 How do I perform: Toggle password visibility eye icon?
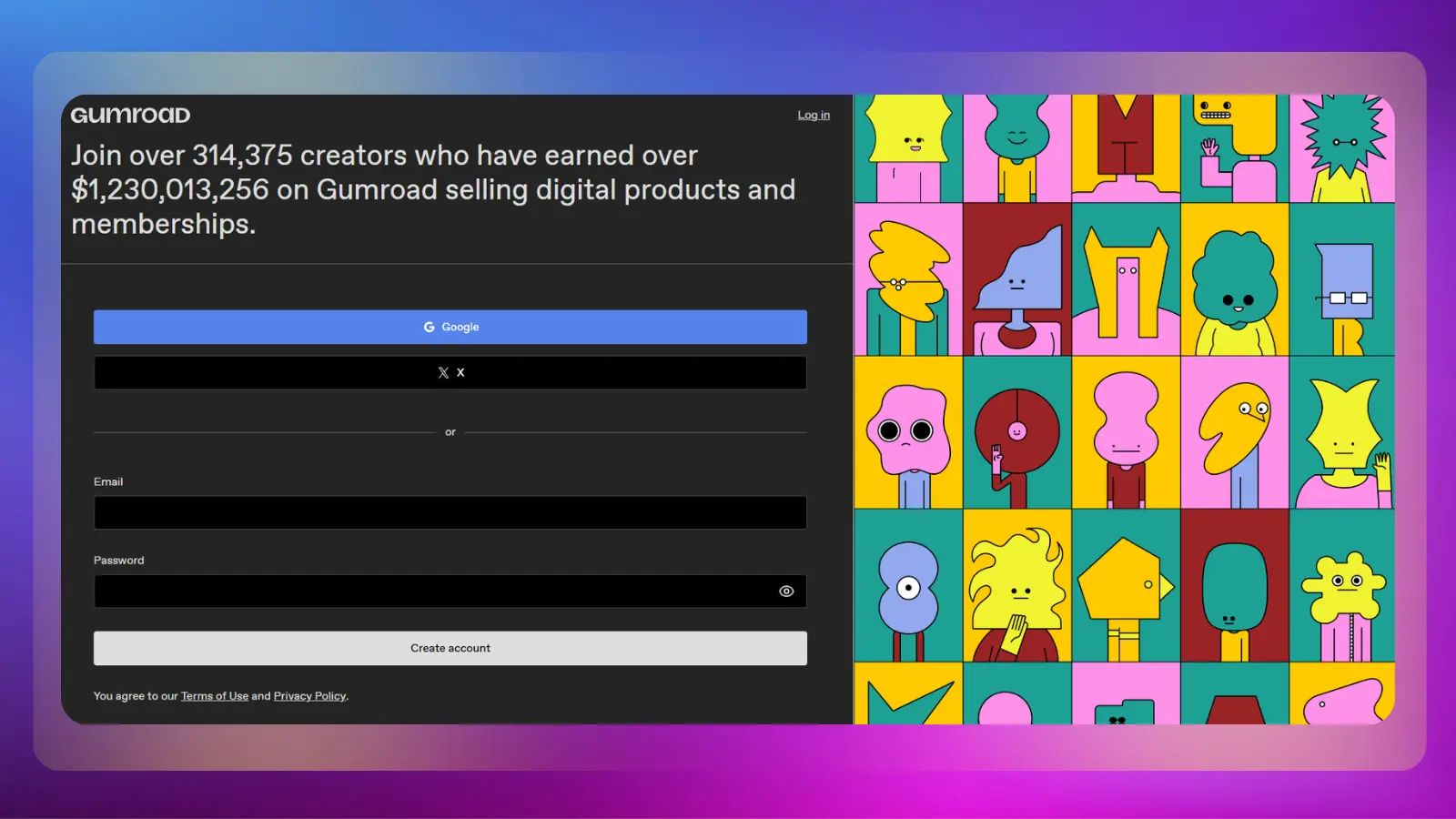(786, 591)
